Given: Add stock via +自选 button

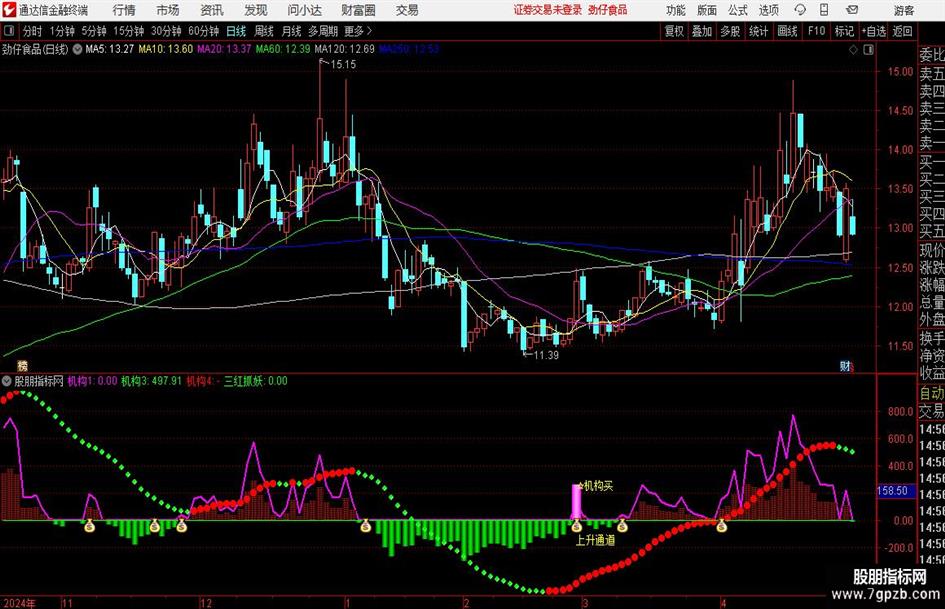Looking at the screenshot, I should click(873, 31).
